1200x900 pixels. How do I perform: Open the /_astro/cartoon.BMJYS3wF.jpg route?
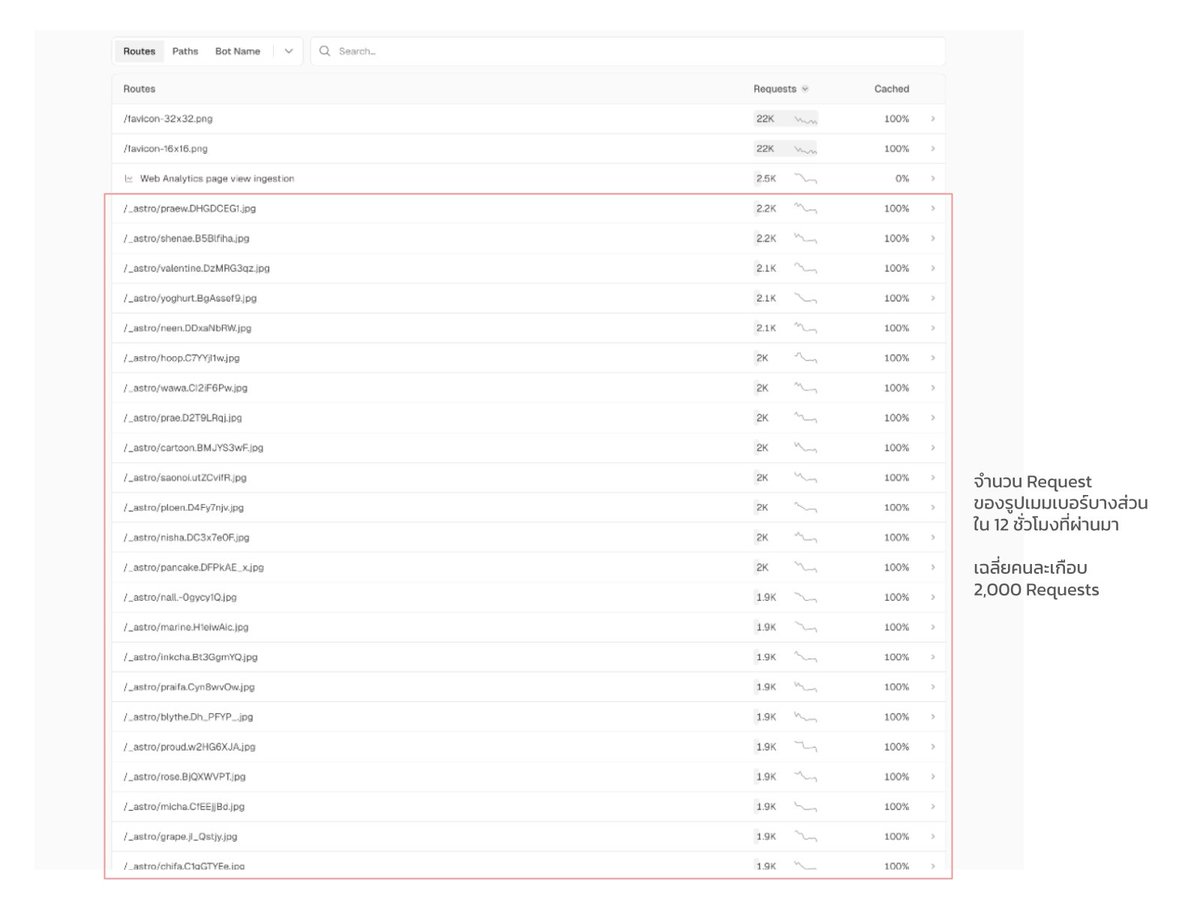click(x=193, y=448)
